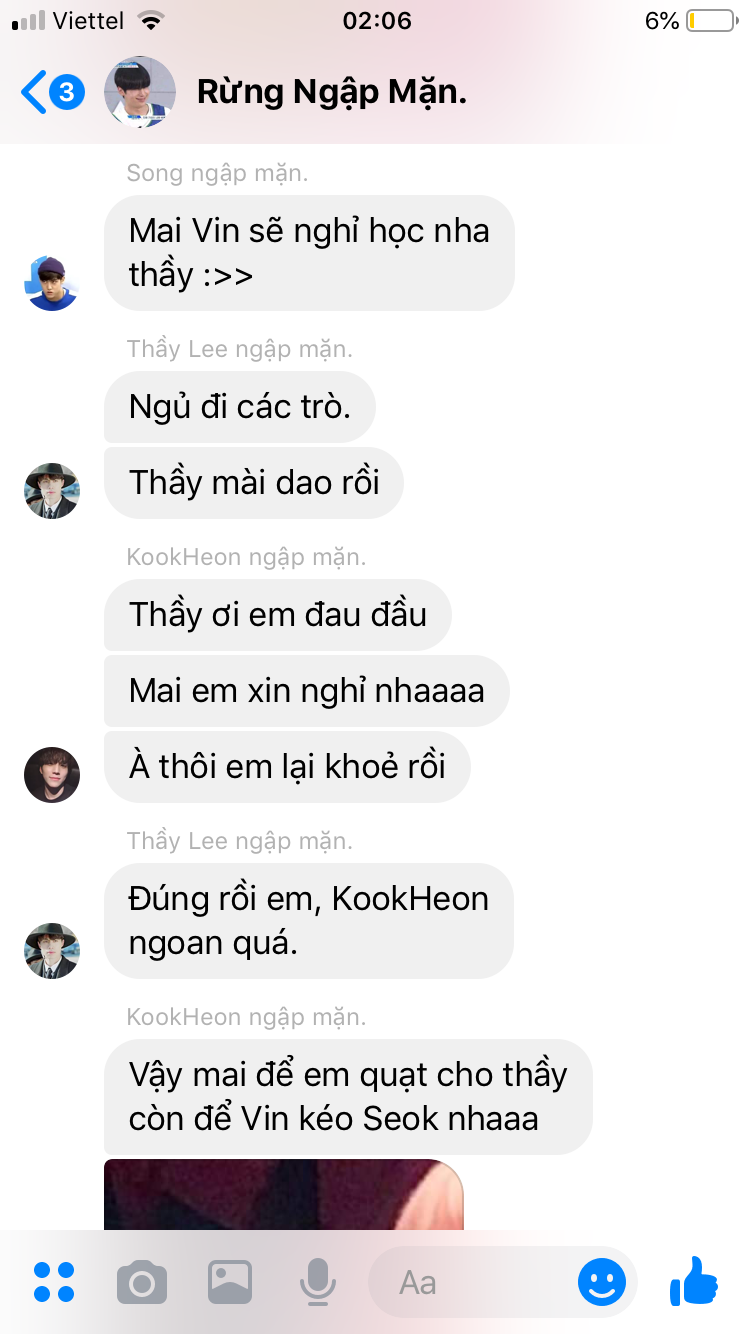Tap Thầy Lee's avatar beside Thầy mài dao rồi
This screenshot has width=750, height=1334.
coord(51,491)
